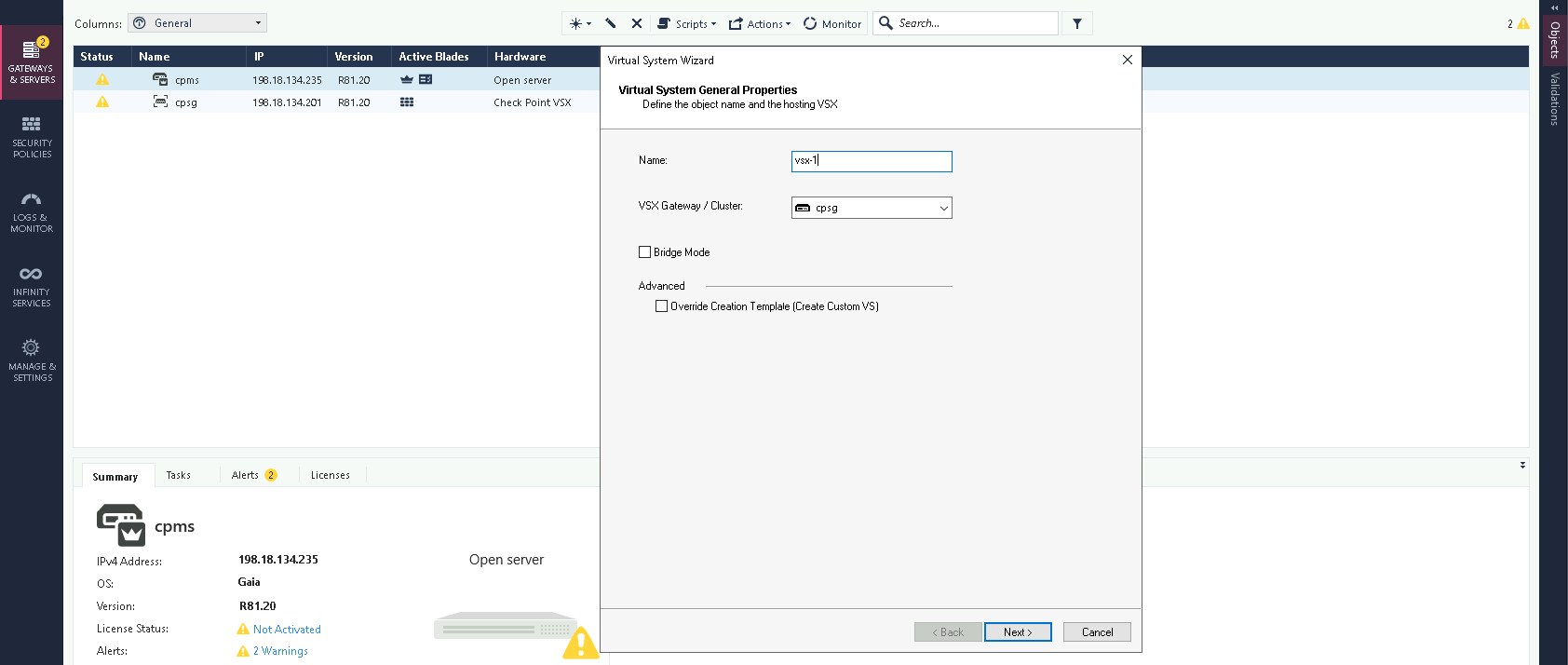Check Override Creation Template option
Image resolution: width=1568 pixels, height=665 pixels.
661,306
